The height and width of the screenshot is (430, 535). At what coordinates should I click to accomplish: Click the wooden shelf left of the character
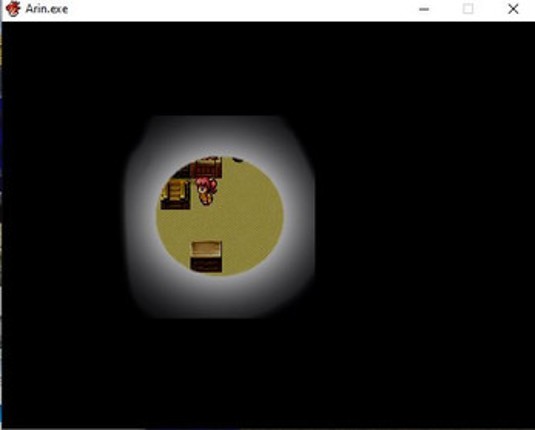click(175, 194)
